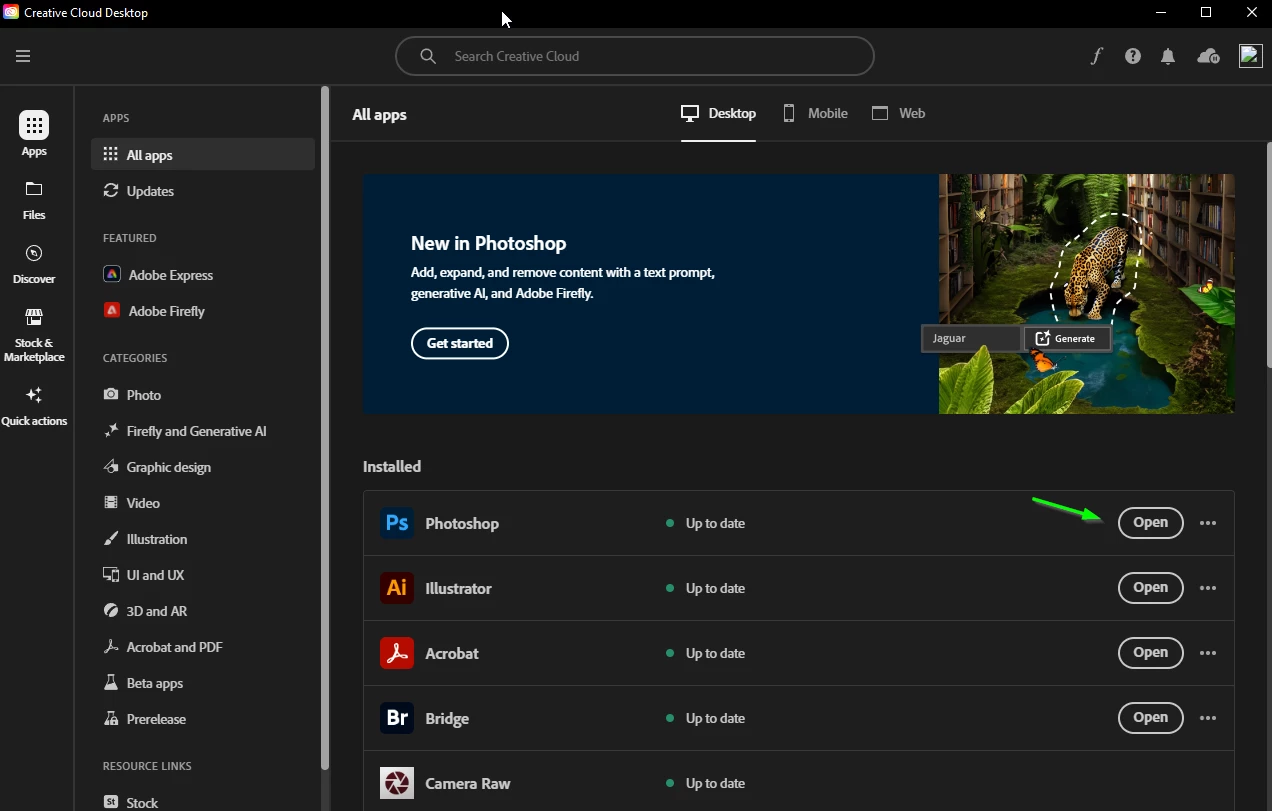Click the Search Creative Cloud field
The width and height of the screenshot is (1272, 811).
point(635,56)
